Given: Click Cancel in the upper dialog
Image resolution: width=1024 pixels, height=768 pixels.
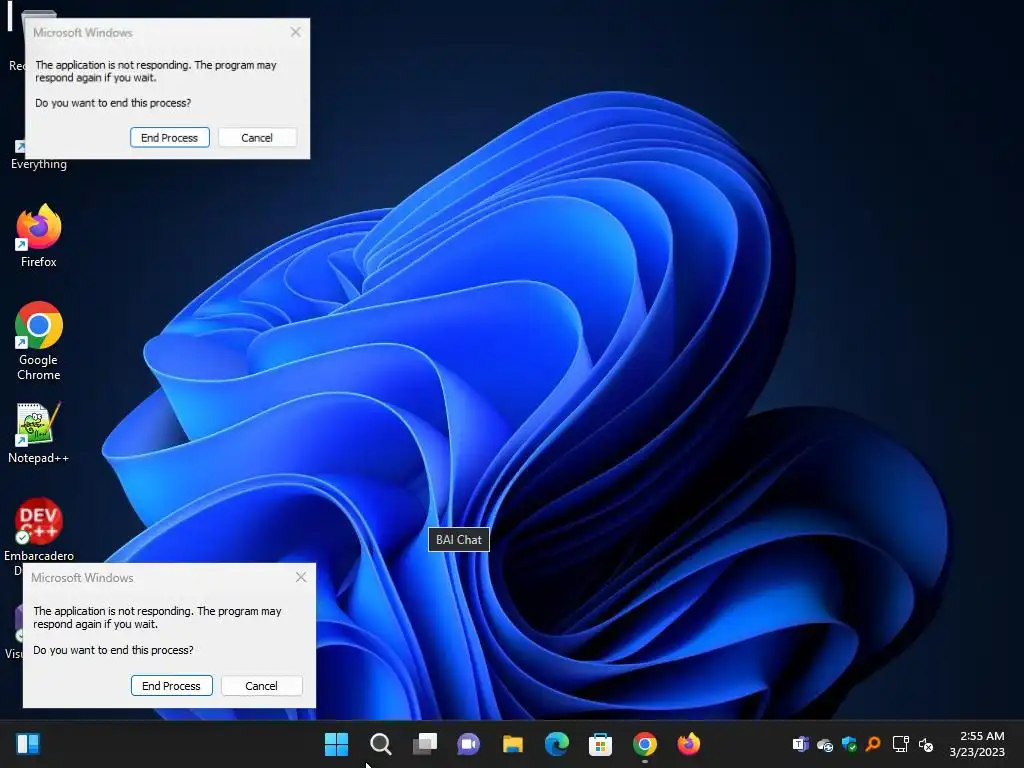Looking at the screenshot, I should [257, 138].
